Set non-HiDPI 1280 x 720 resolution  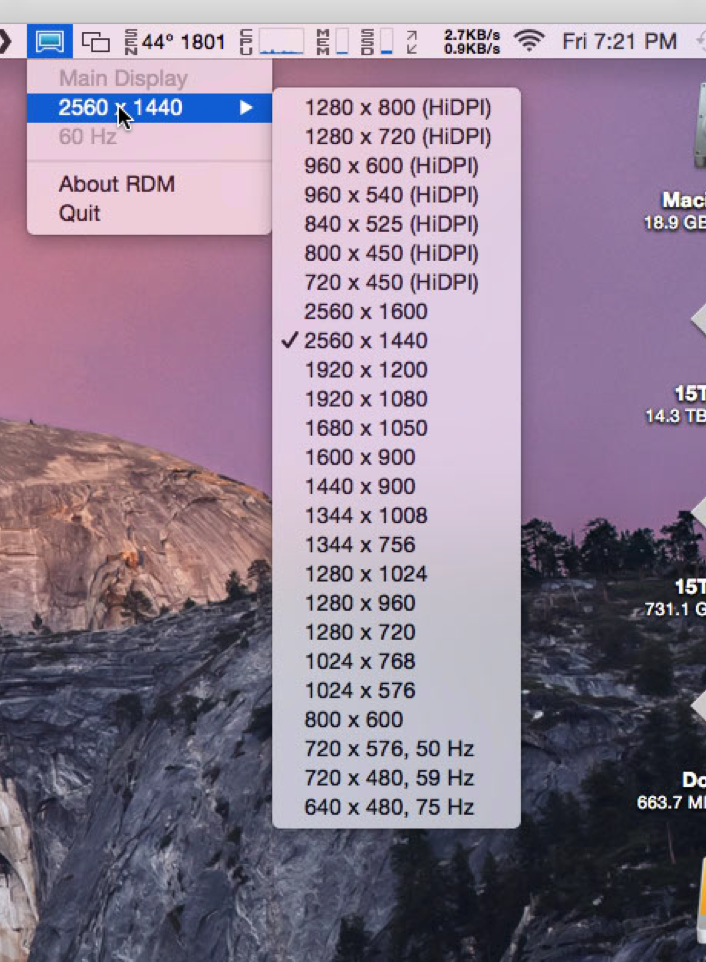pyautogui.click(x=397, y=633)
